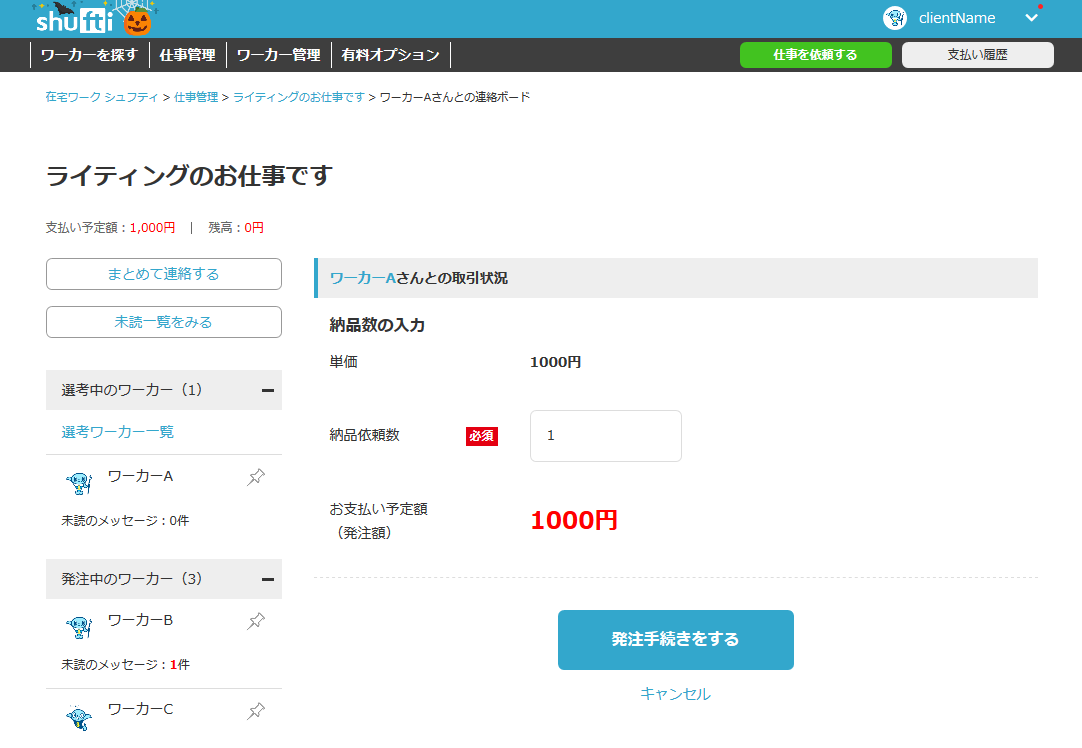Click the まとめて連絡する button
This screenshot has height=748, width=1082.
[164, 274]
